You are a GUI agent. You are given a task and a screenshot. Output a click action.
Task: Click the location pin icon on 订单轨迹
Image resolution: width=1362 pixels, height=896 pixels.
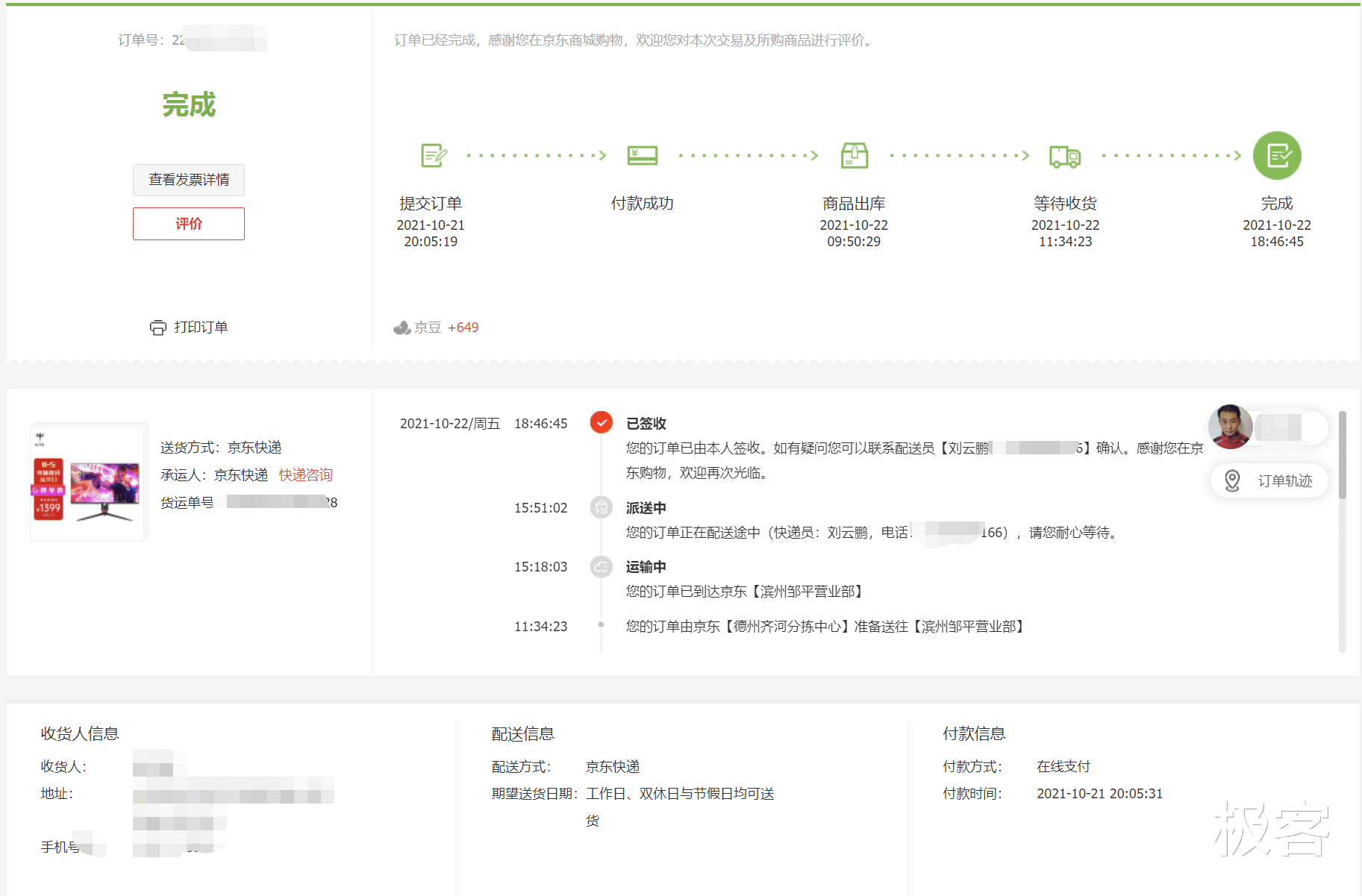point(1233,480)
